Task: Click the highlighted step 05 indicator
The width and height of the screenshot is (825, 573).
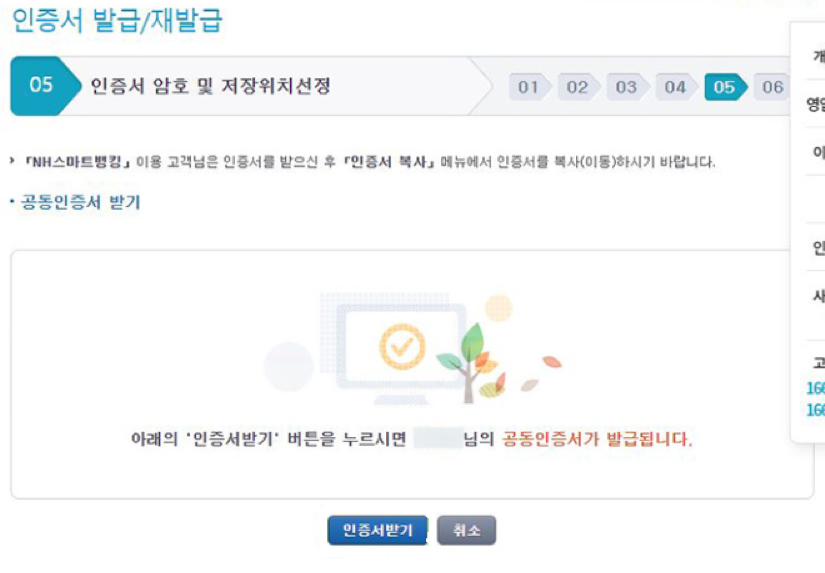Action: pyautogui.click(x=725, y=87)
